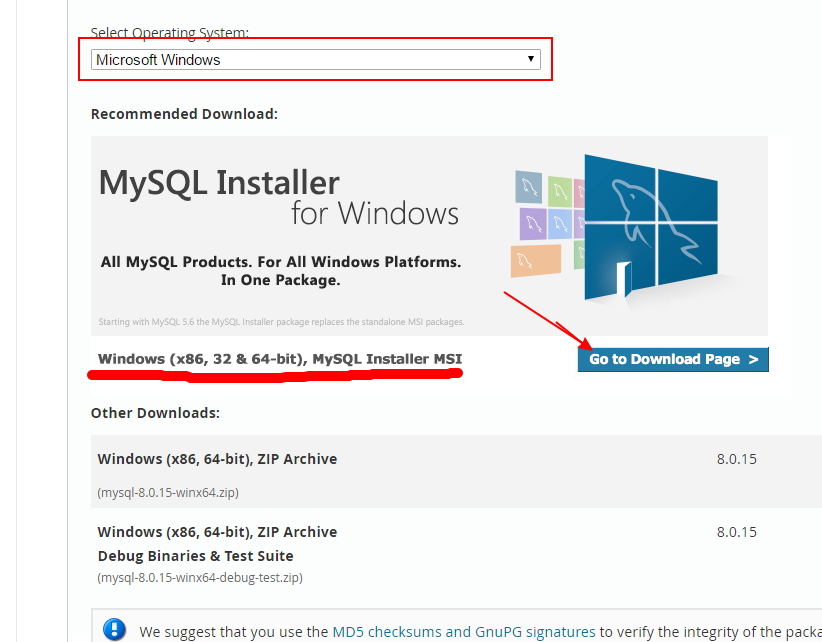Click the 'Debug Binaries & Test Suite' text

click(196, 556)
